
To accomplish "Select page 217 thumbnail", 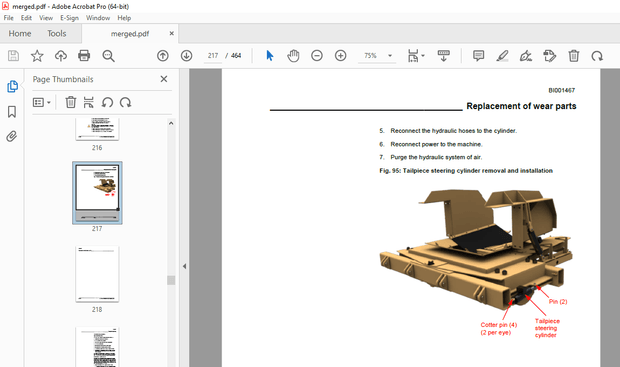I will pyautogui.click(x=97, y=193).
